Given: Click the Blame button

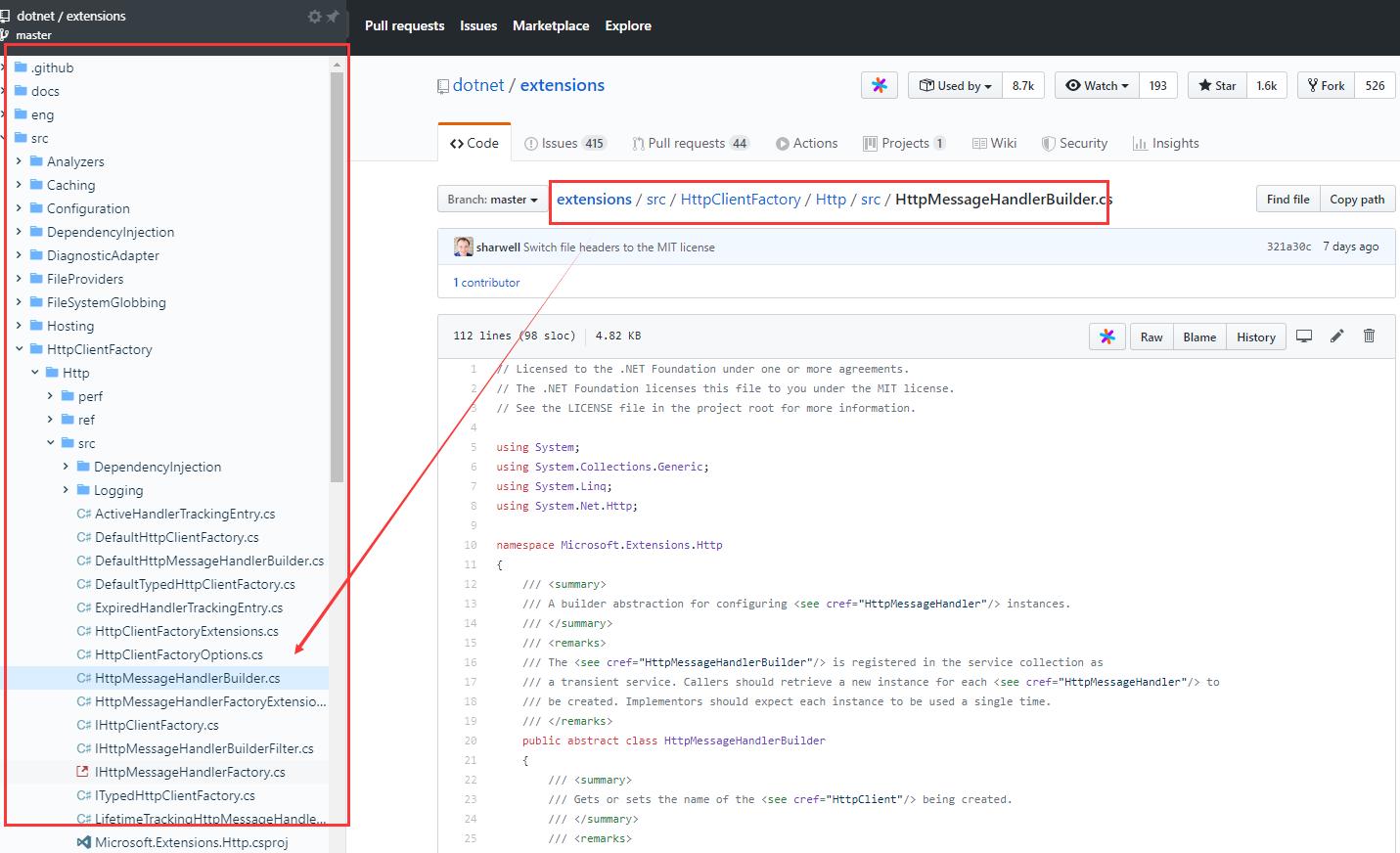Looking at the screenshot, I should pos(1198,337).
